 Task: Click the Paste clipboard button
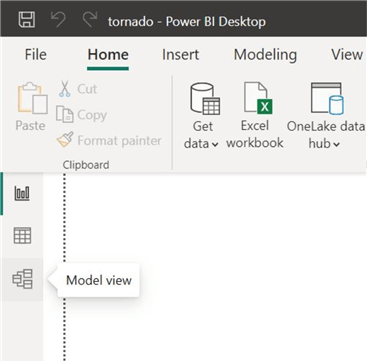point(30,107)
